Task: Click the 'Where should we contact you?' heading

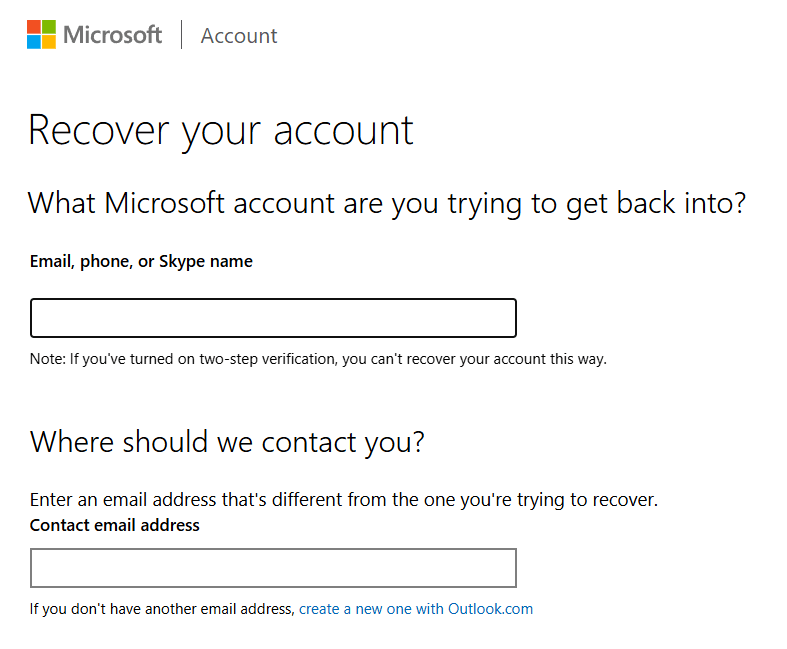Action: click(227, 443)
